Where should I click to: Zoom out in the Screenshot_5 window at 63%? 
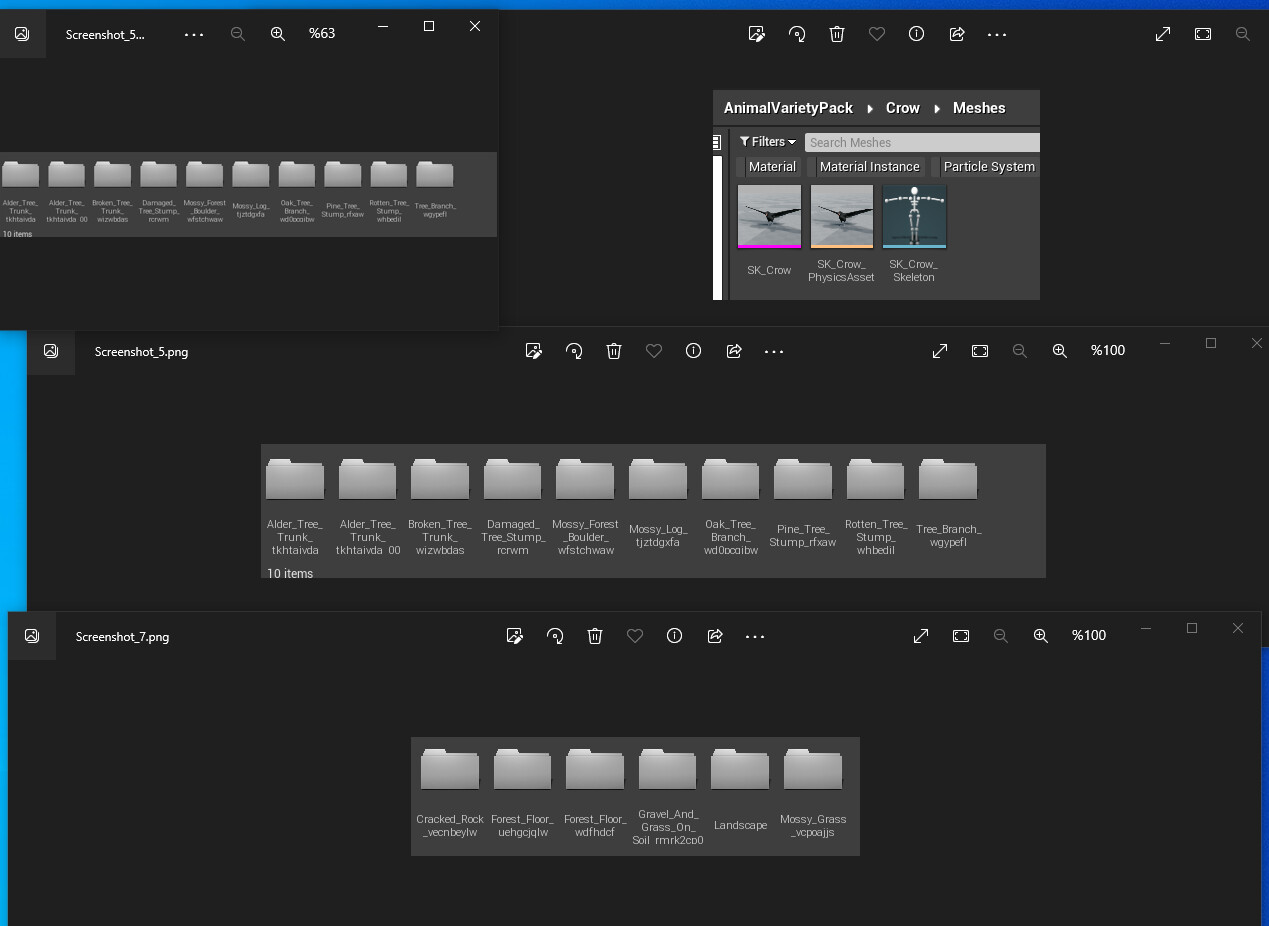238,34
